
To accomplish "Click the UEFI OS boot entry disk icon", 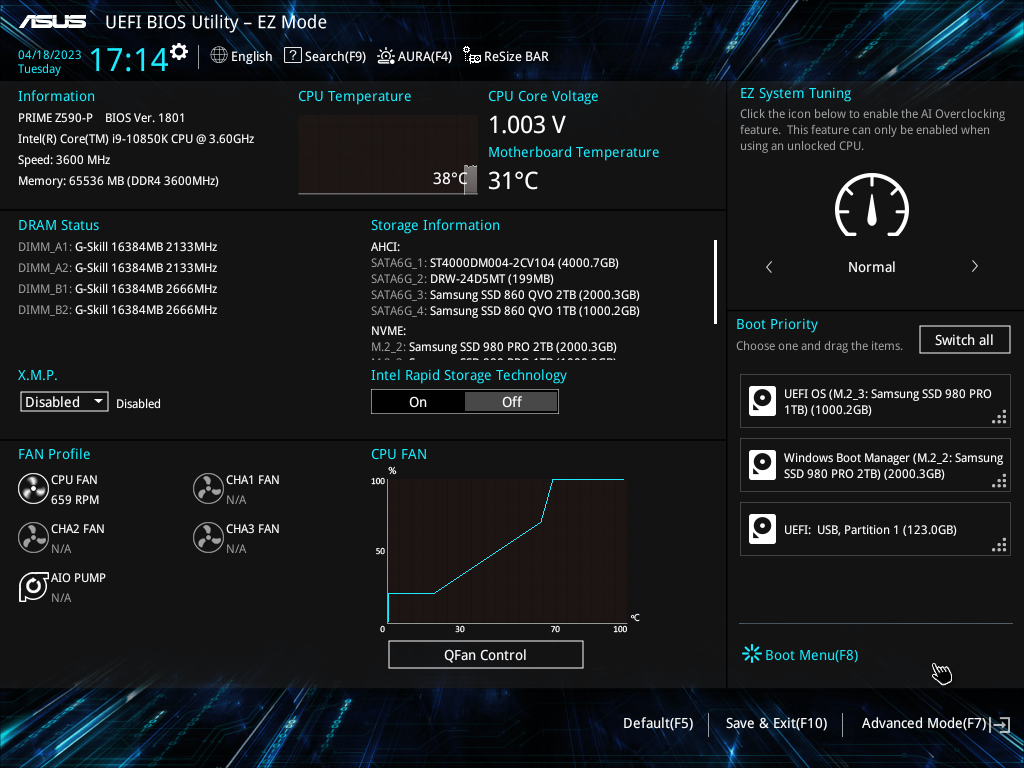I will (x=762, y=401).
